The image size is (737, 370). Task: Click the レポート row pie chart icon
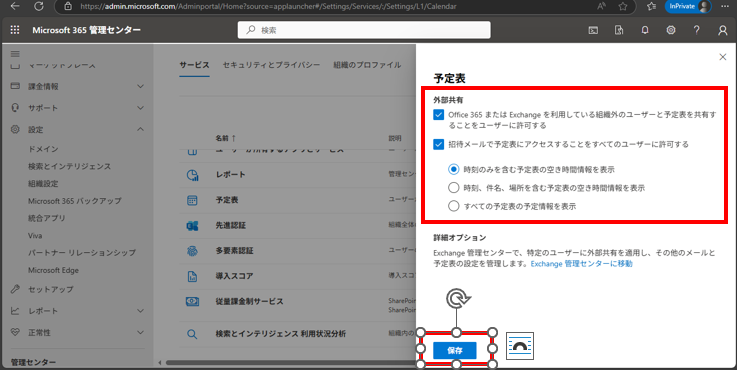click(192, 175)
